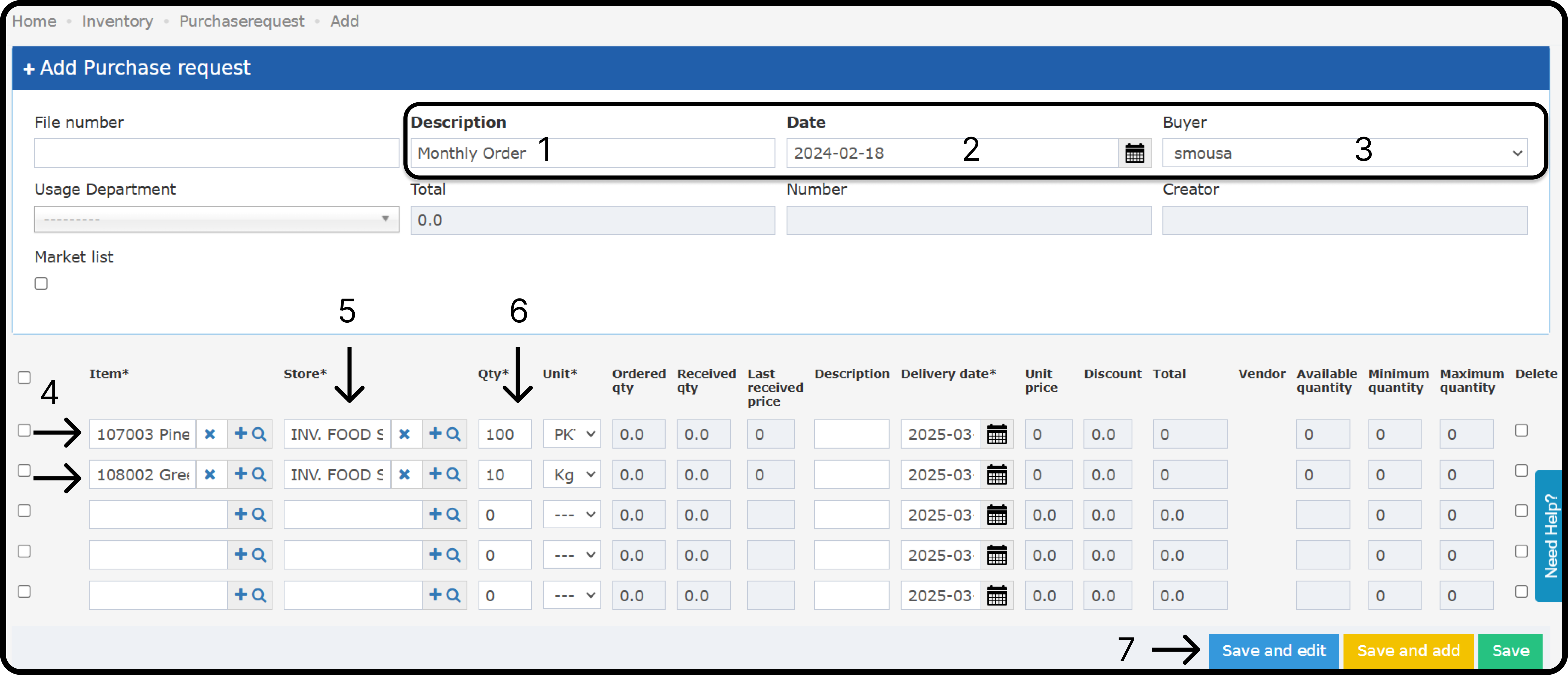Check the Delete box for the 108002 Gree row

pyautogui.click(x=1521, y=470)
